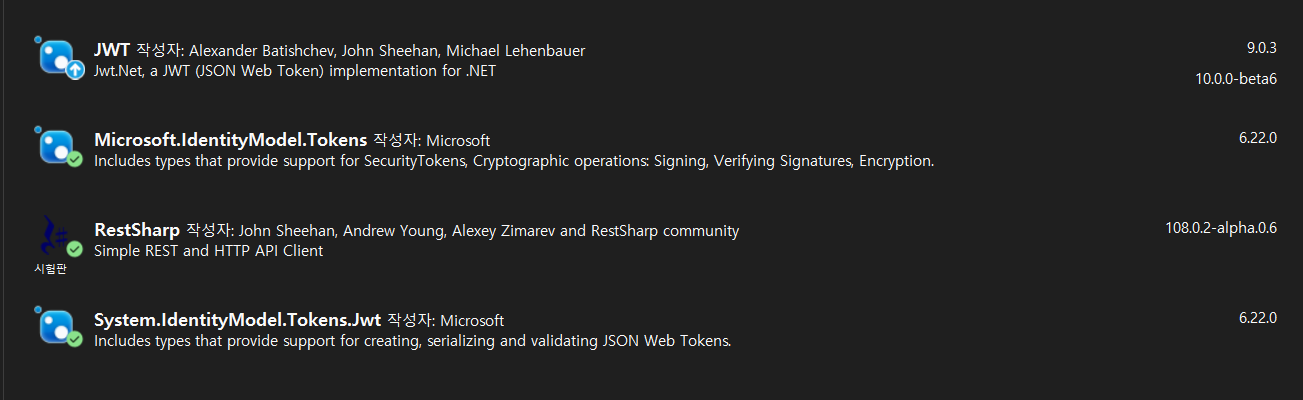Click the Jwt.Net description text

(x=294, y=71)
